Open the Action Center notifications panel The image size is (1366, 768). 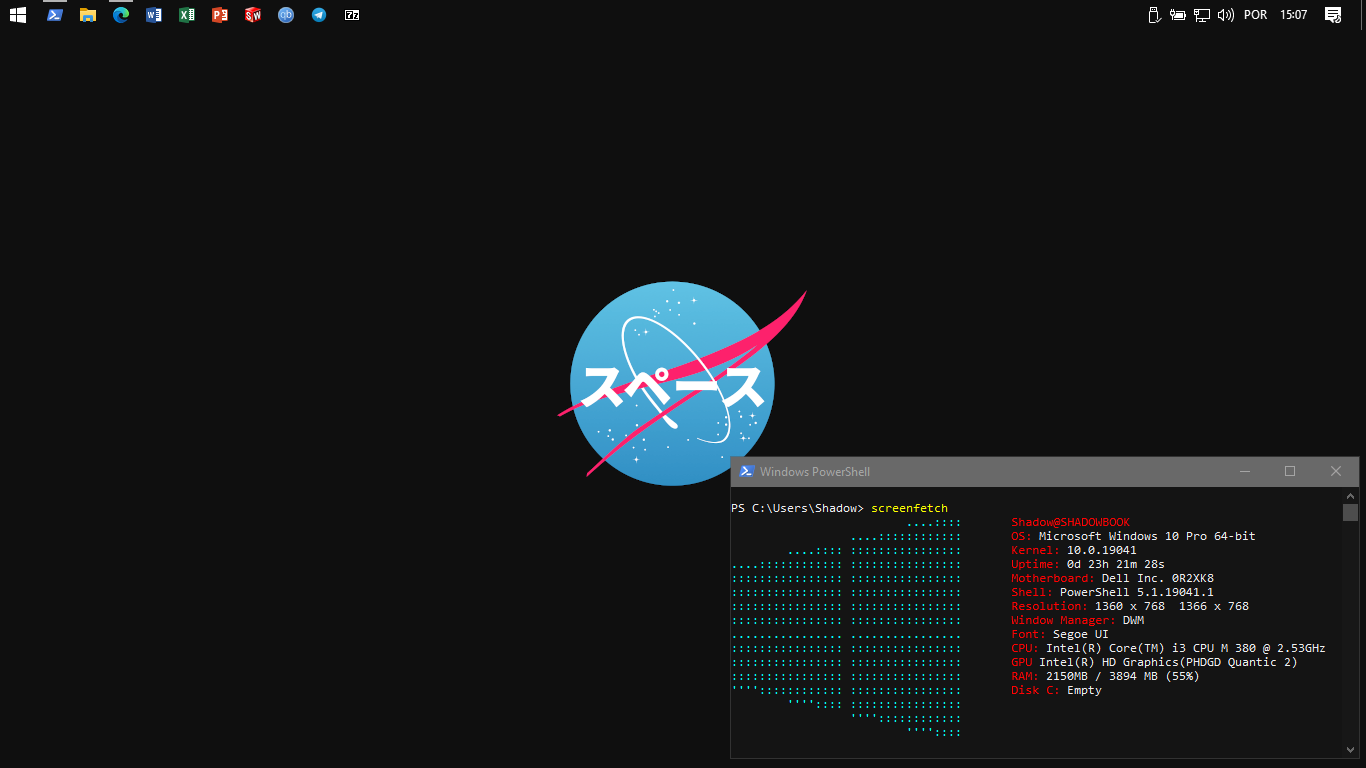coord(1333,15)
